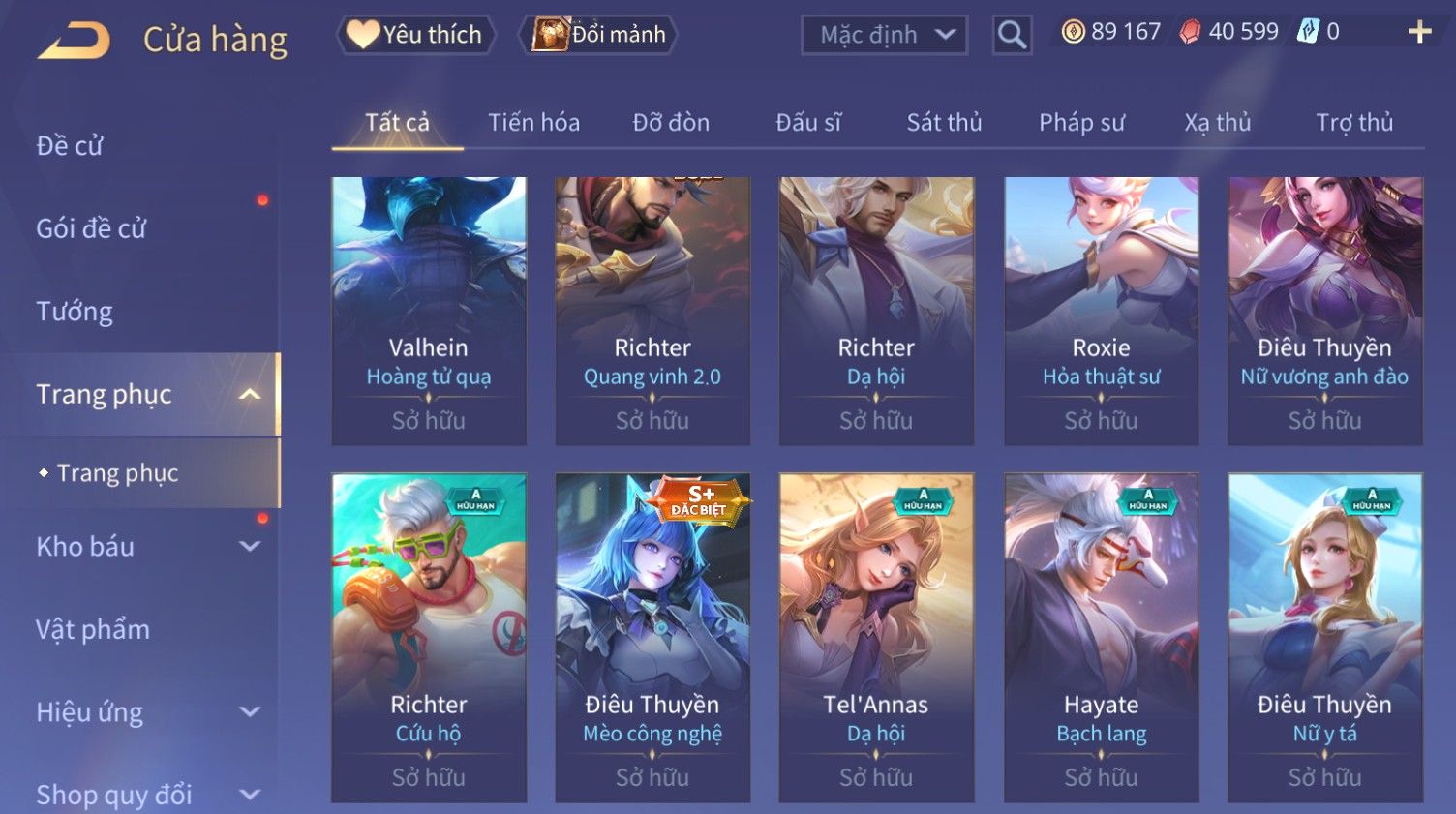
Task: Open Đổi mảnh chest exchange
Action: [x=598, y=35]
